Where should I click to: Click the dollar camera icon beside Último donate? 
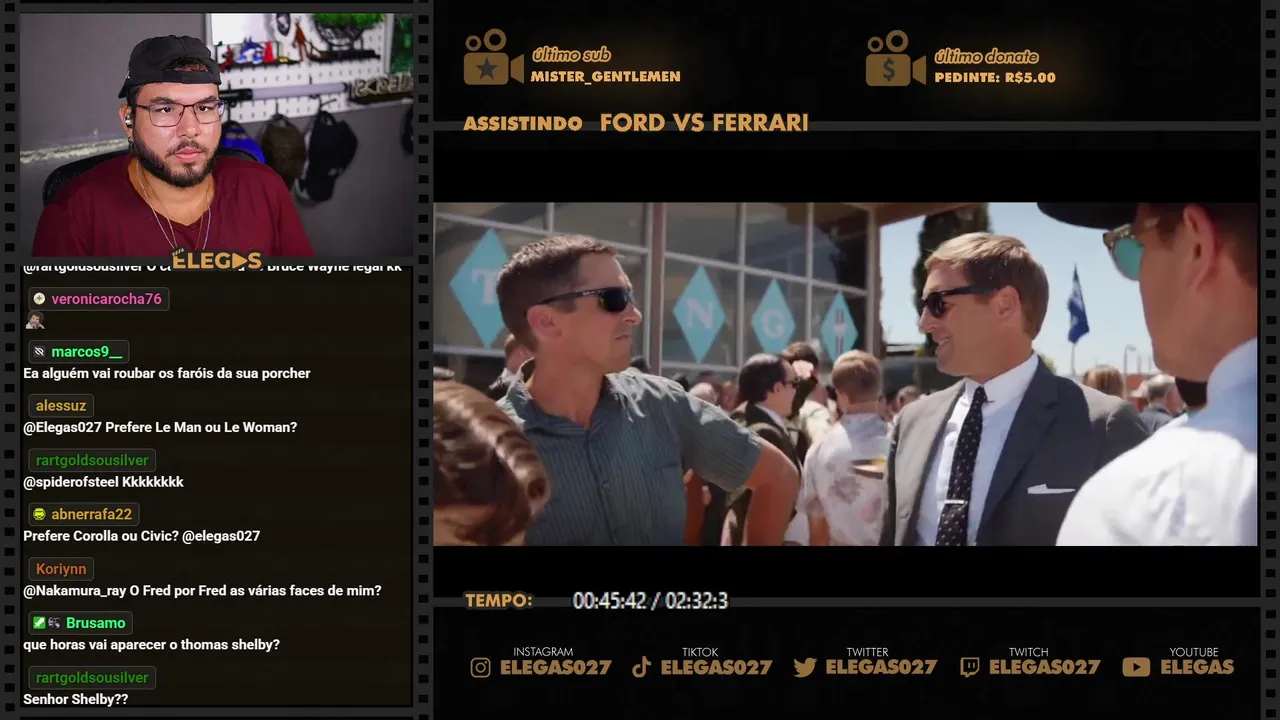pos(895,58)
